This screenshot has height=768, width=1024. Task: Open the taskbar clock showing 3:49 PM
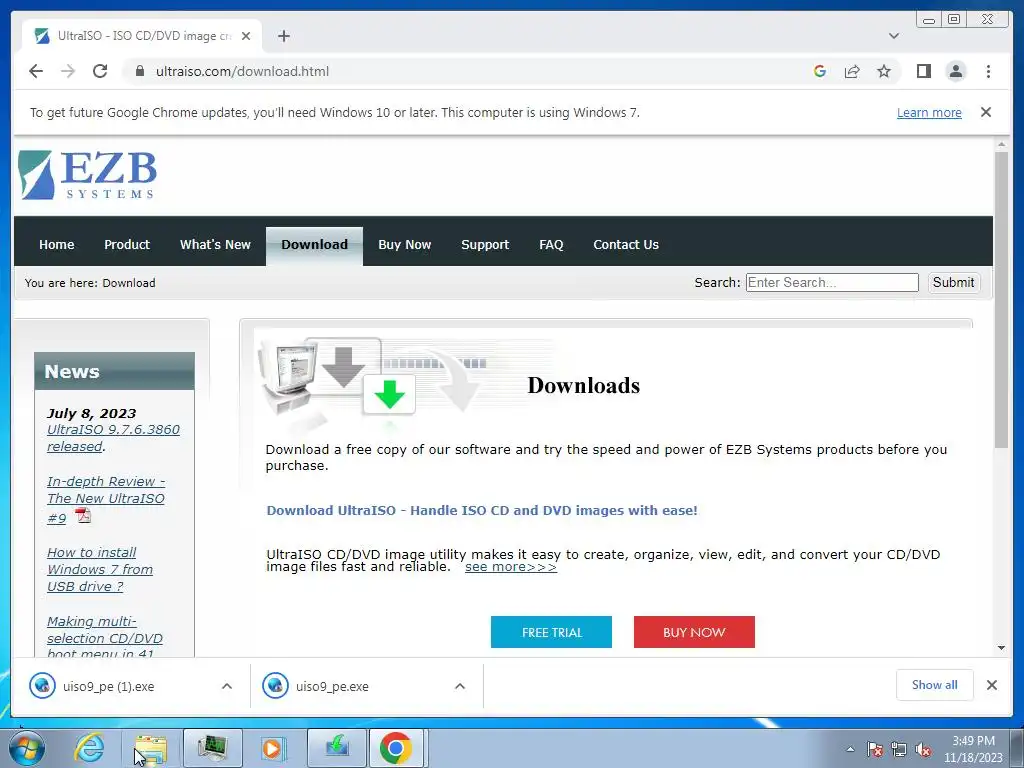pos(973,749)
